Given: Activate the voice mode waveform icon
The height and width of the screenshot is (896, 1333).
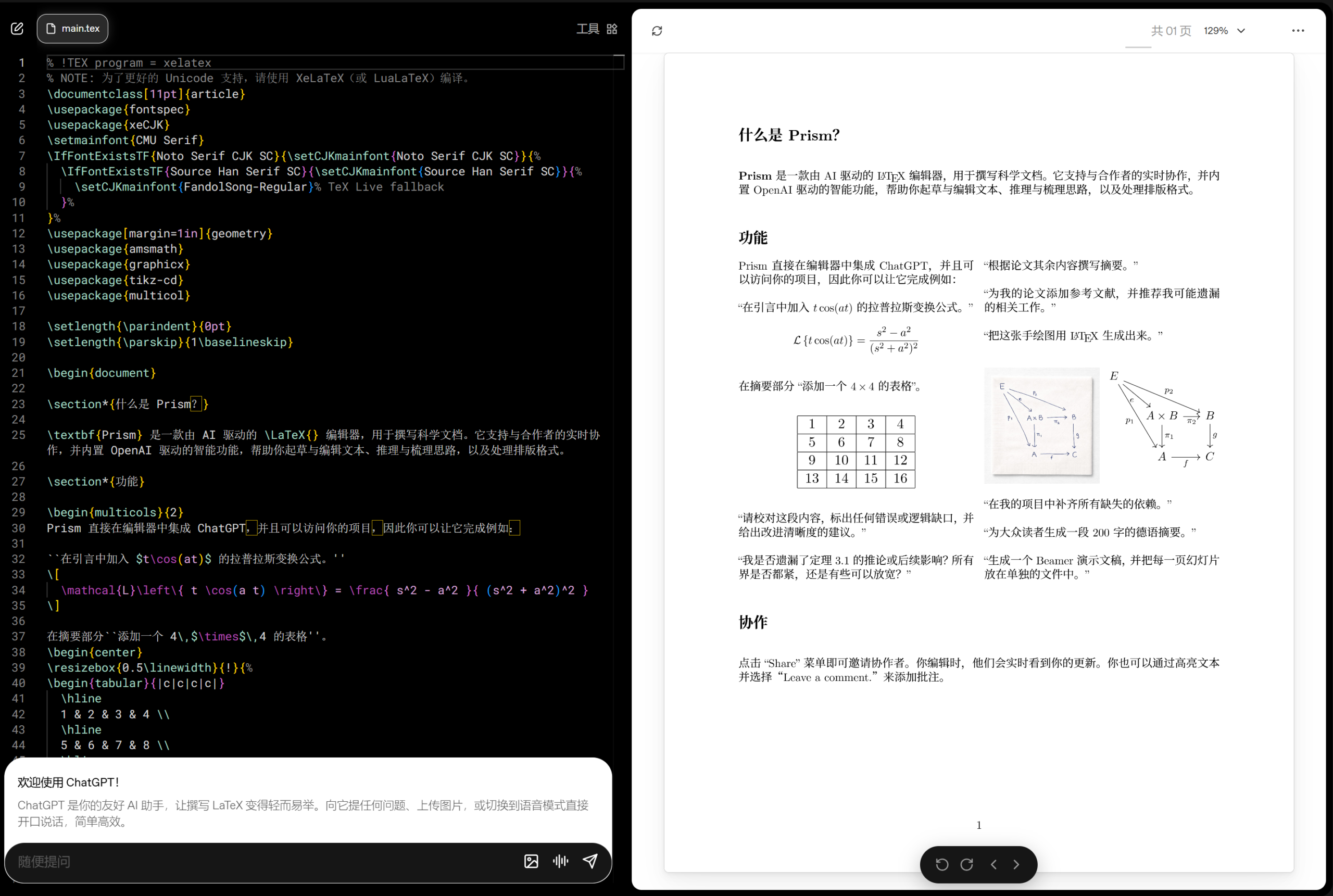Looking at the screenshot, I should (560, 862).
